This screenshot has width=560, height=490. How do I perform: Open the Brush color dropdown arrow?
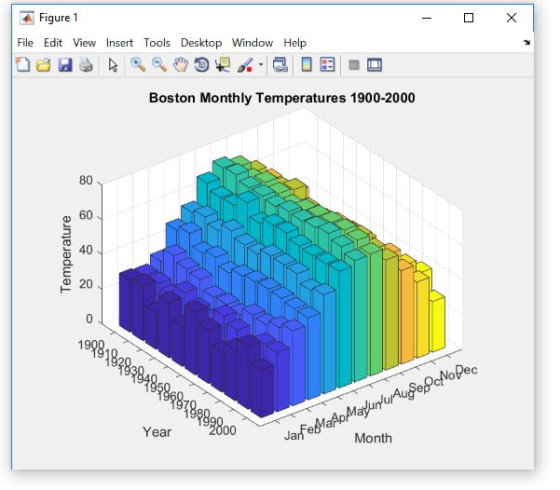[x=261, y=65]
